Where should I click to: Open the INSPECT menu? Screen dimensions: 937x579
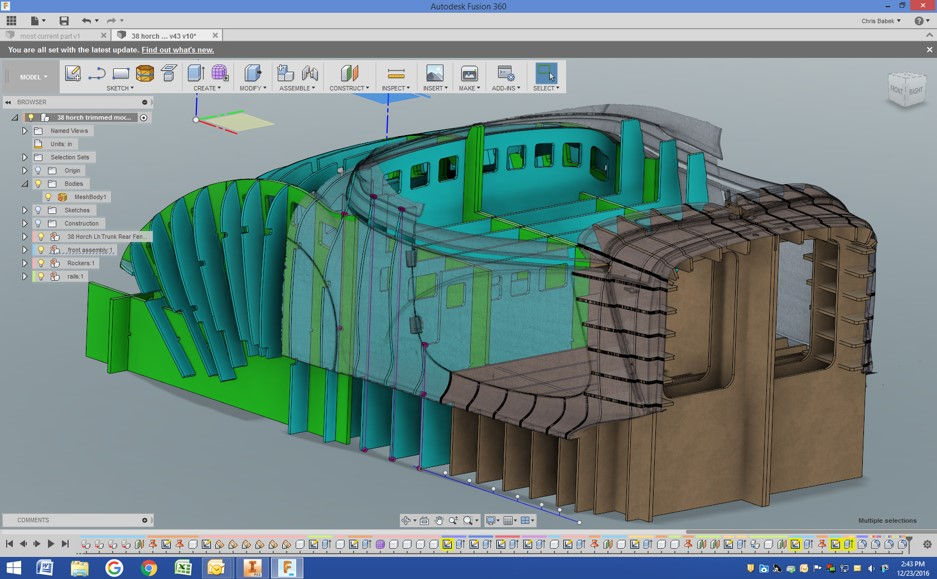[x=396, y=88]
